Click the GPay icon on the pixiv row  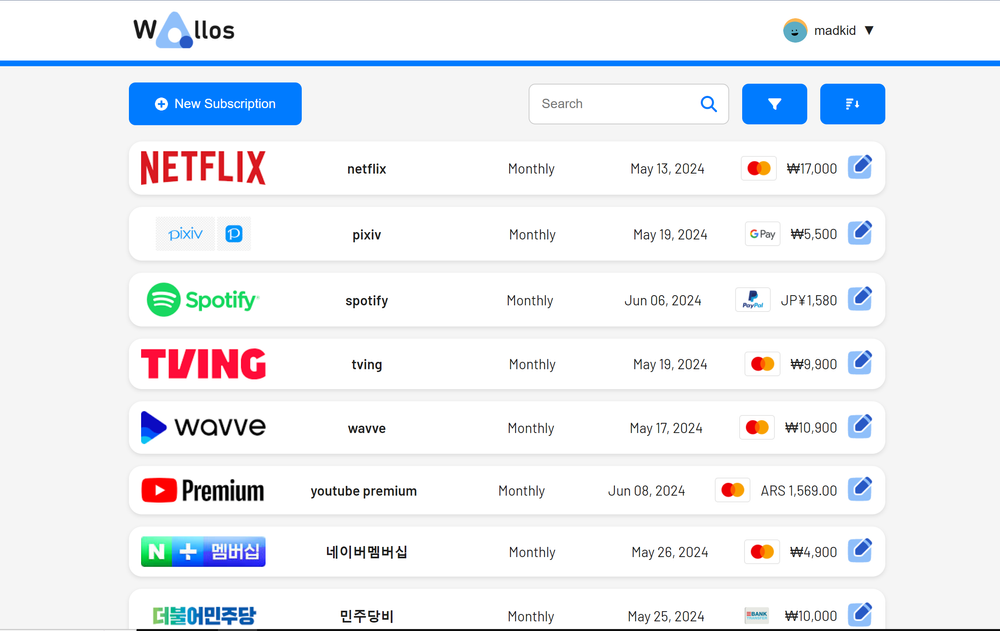(x=762, y=233)
